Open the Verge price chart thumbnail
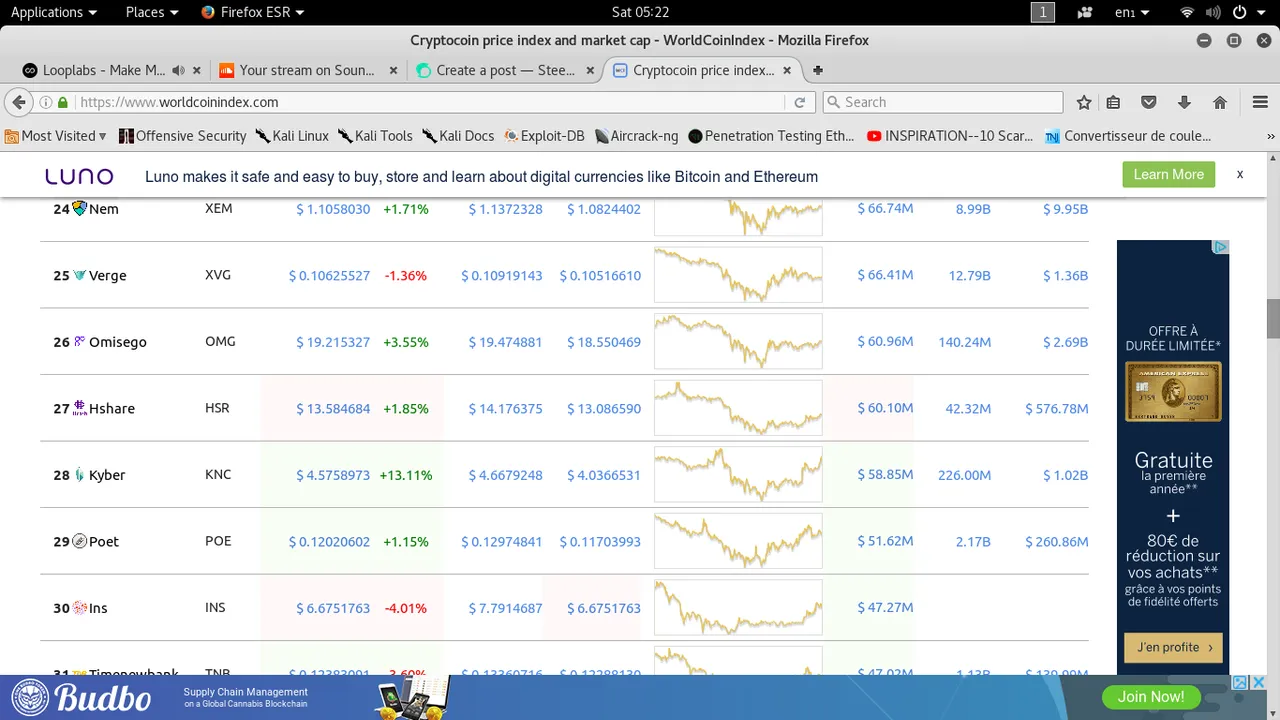Screen dimensions: 1280x720 coord(738,275)
